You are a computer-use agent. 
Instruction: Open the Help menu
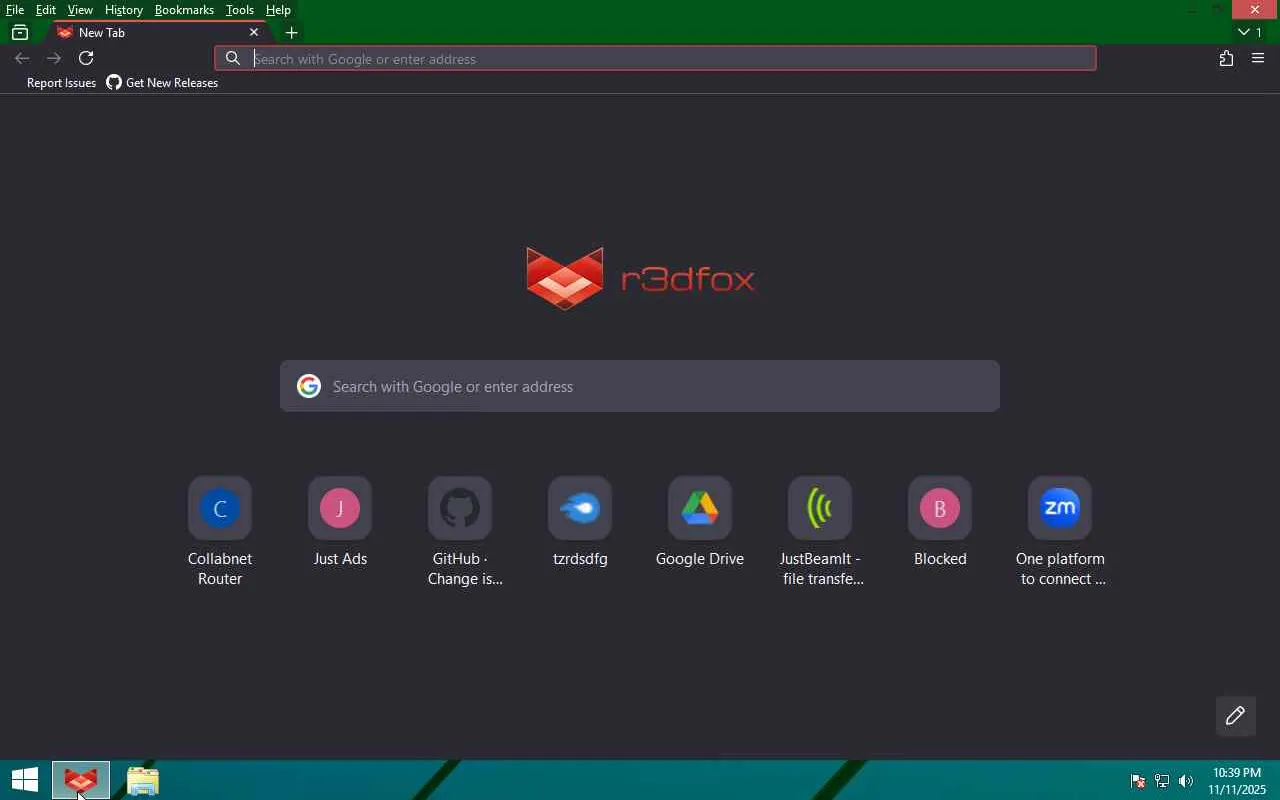click(279, 10)
